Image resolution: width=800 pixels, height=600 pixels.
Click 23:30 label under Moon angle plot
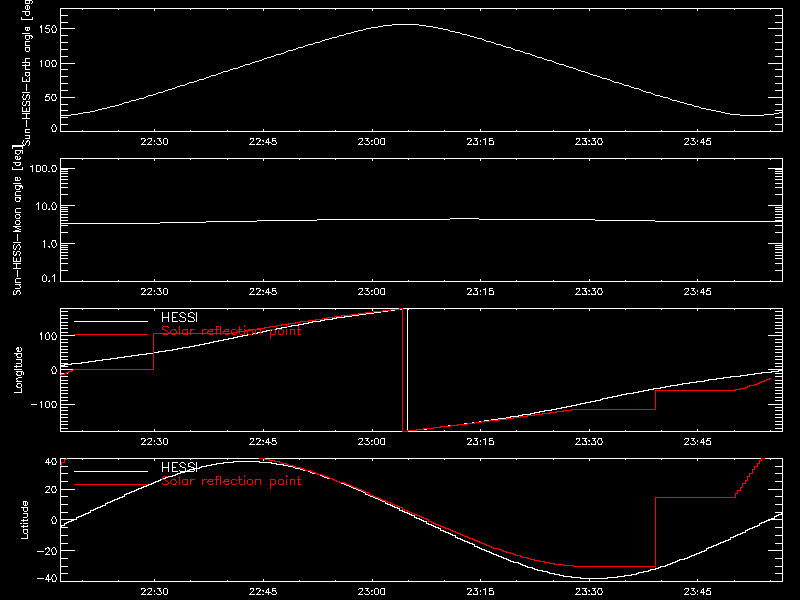click(589, 292)
